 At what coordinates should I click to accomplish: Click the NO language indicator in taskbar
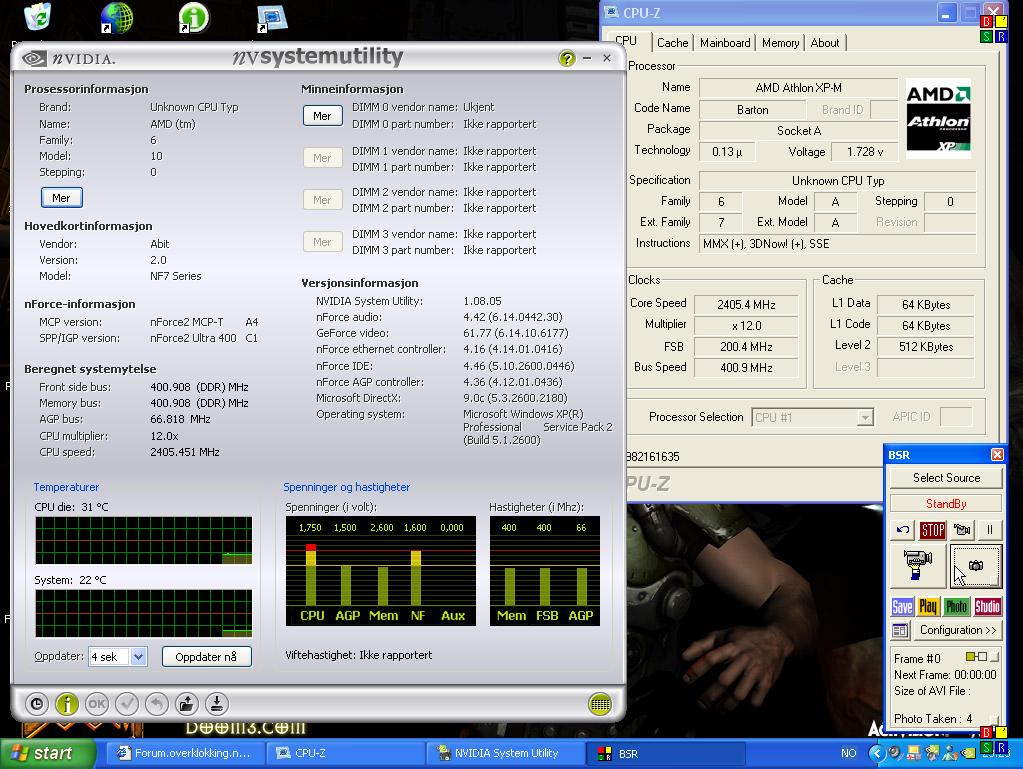click(x=848, y=753)
